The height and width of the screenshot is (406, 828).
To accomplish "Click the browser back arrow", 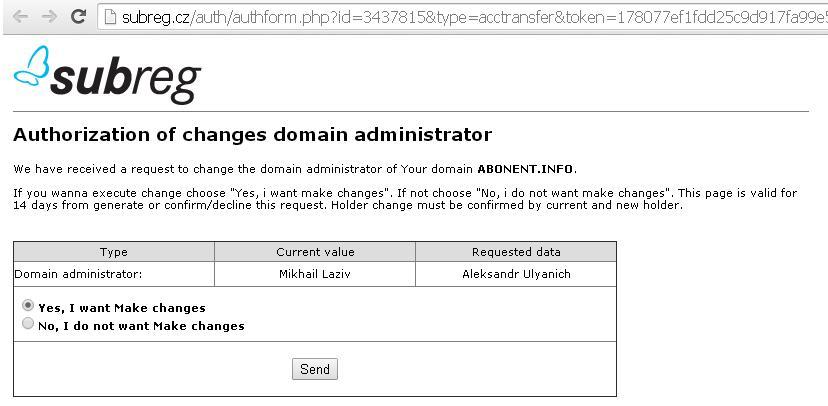I will pos(19,17).
